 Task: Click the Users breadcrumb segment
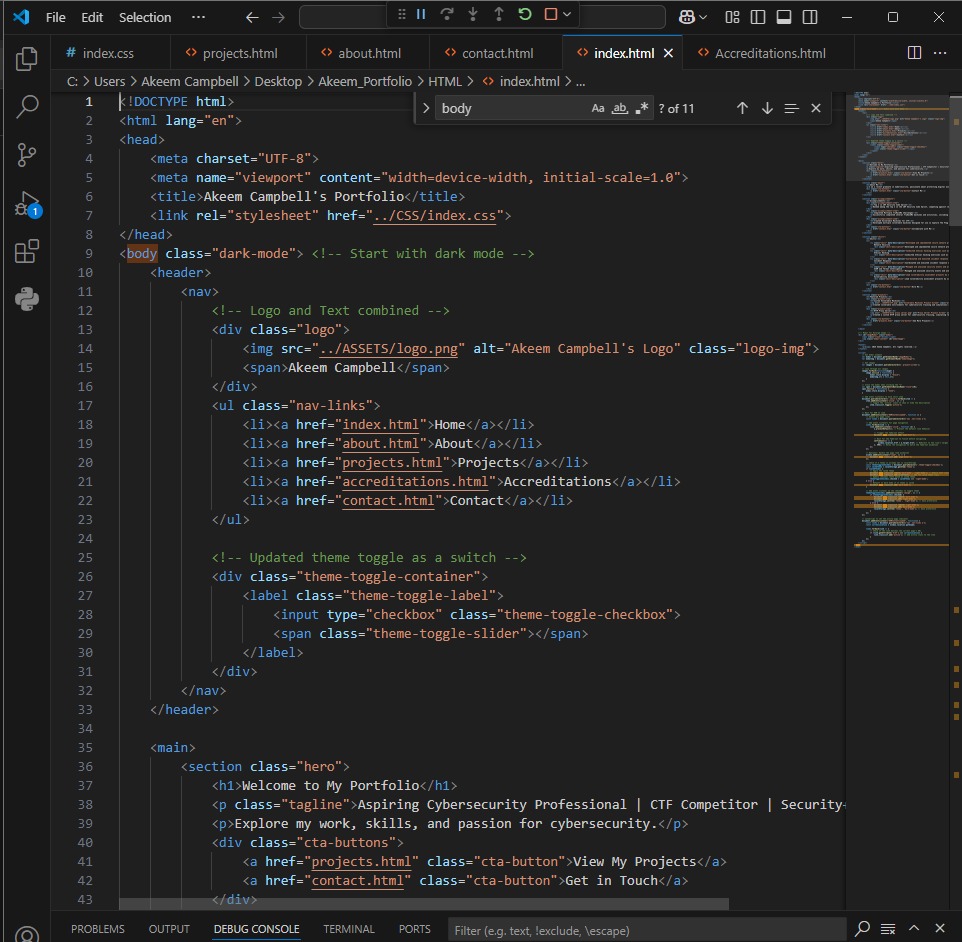click(109, 82)
